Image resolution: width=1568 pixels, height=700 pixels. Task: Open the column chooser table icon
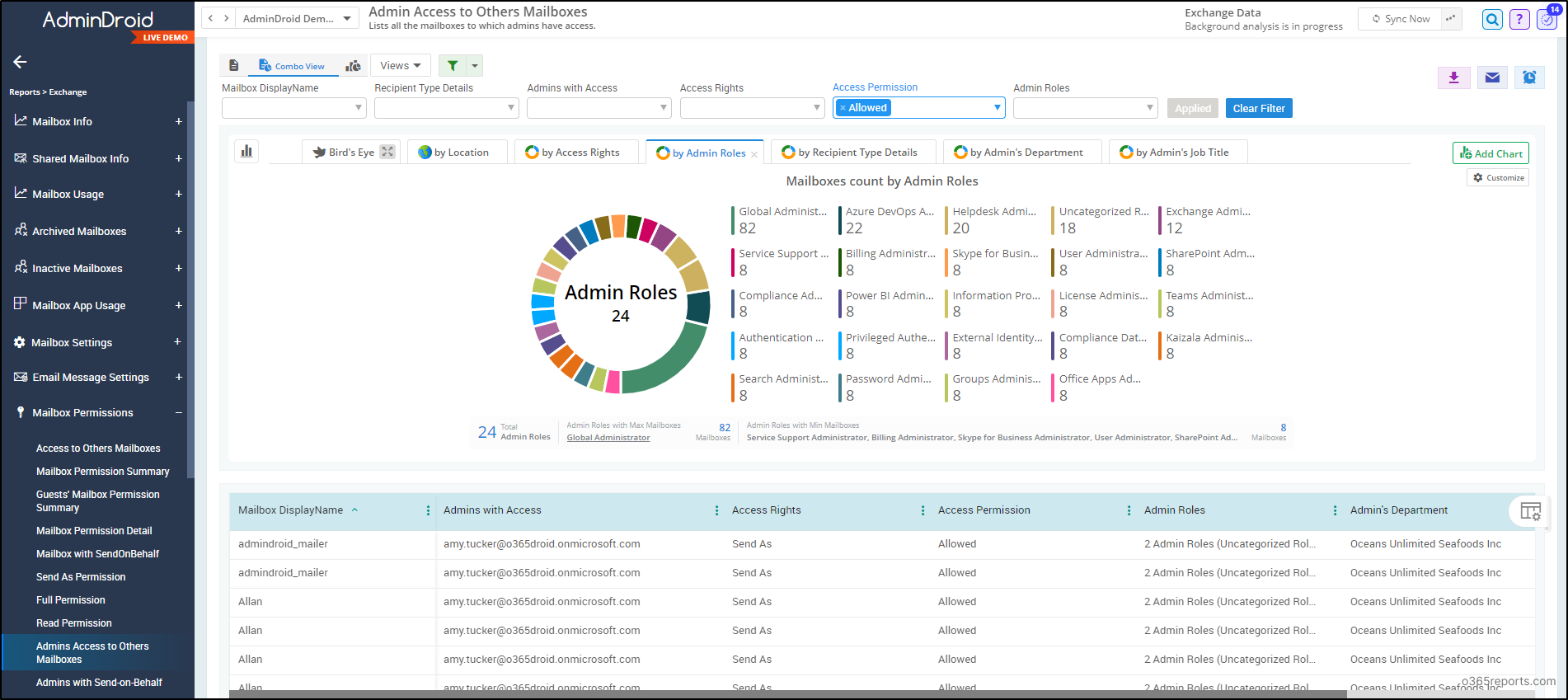click(x=1530, y=511)
